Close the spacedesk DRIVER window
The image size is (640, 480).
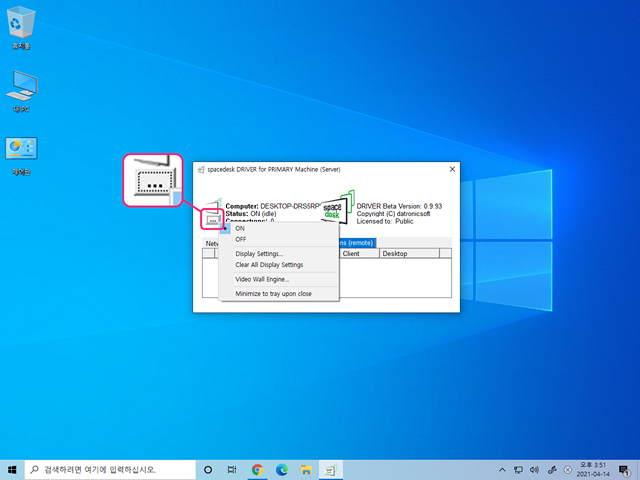click(x=452, y=170)
